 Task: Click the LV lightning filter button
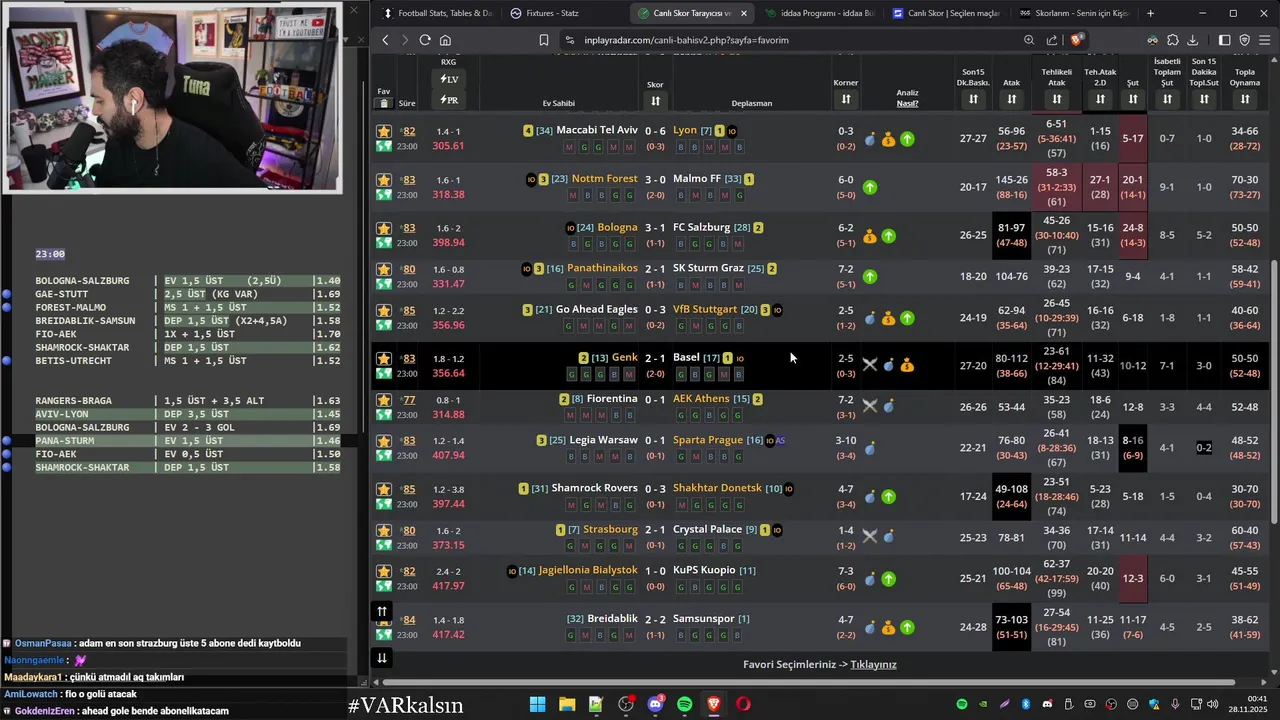(x=448, y=79)
